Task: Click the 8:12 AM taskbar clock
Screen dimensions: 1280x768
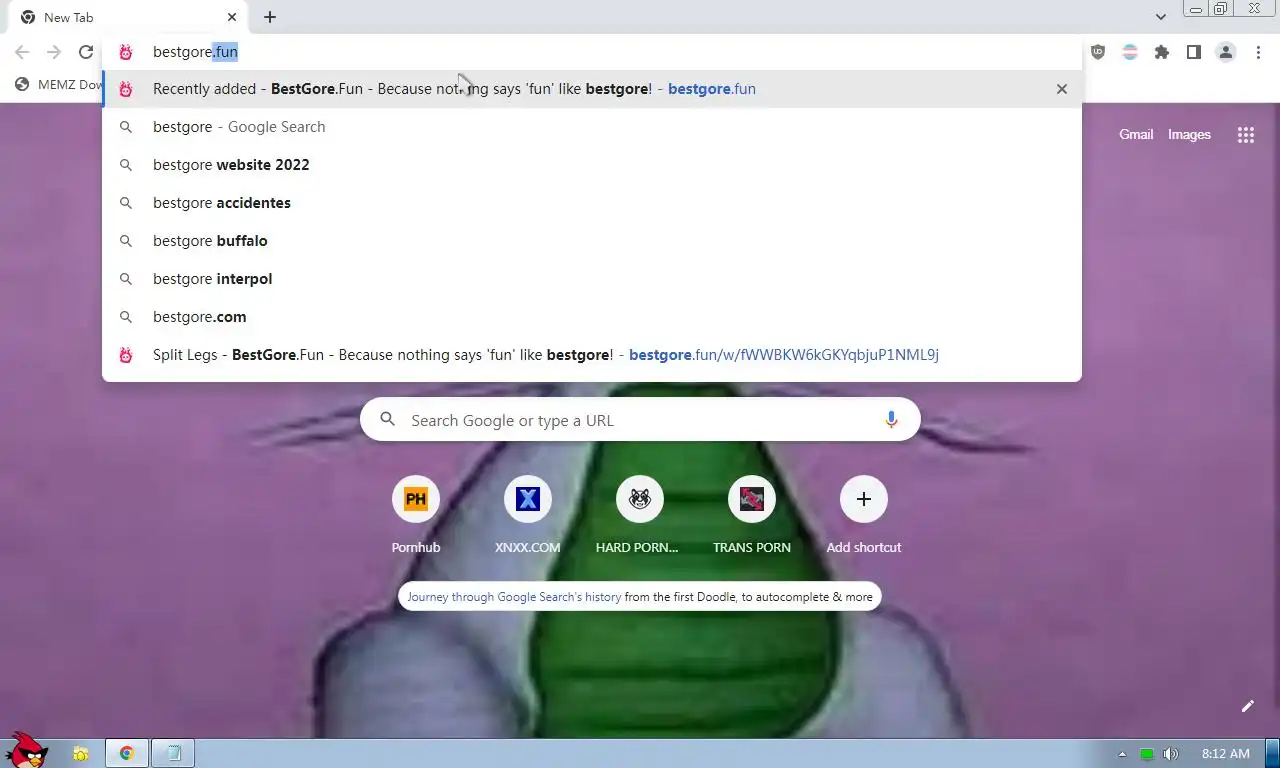Action: [1225, 754]
